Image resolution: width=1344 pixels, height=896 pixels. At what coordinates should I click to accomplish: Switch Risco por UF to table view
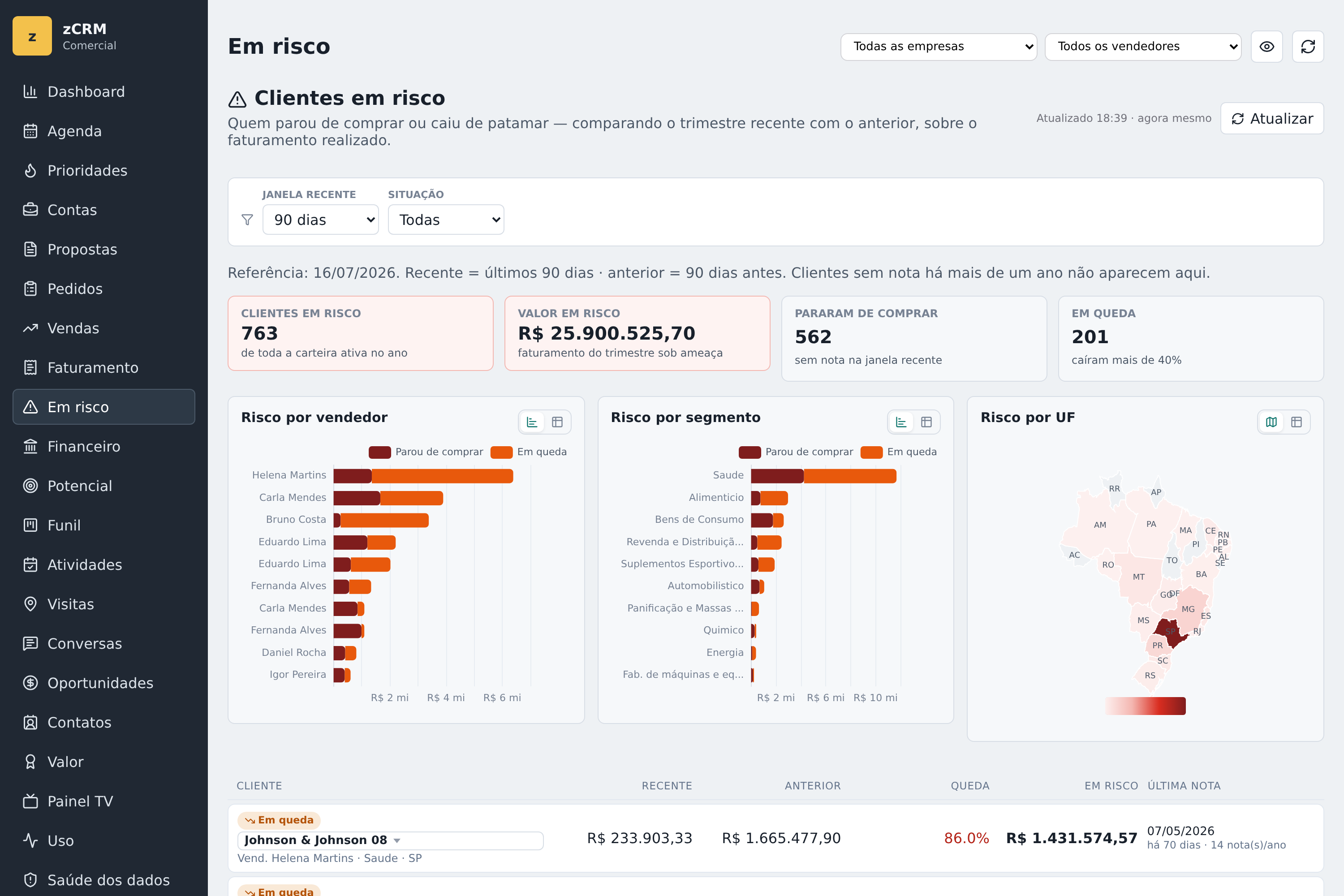click(x=1297, y=422)
